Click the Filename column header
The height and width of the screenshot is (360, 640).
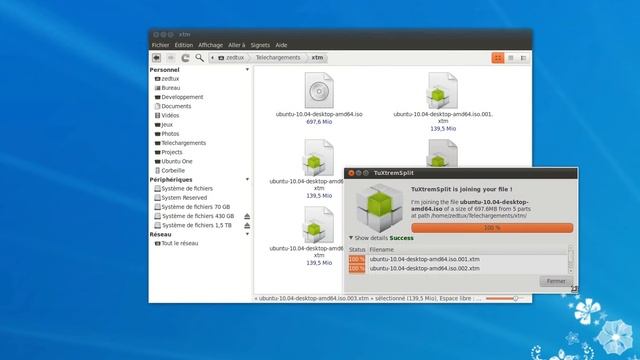tap(382, 249)
